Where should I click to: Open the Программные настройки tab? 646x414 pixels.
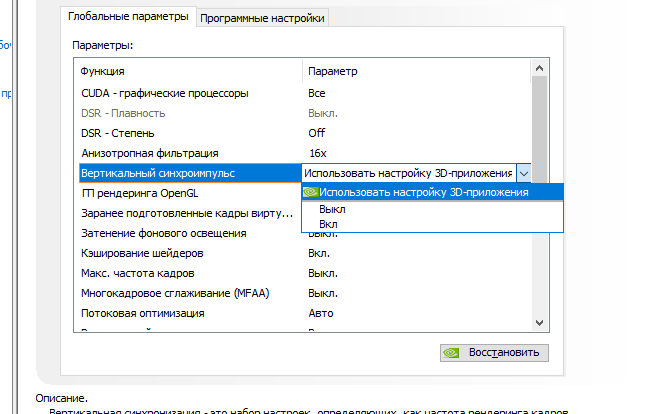[x=262, y=19]
